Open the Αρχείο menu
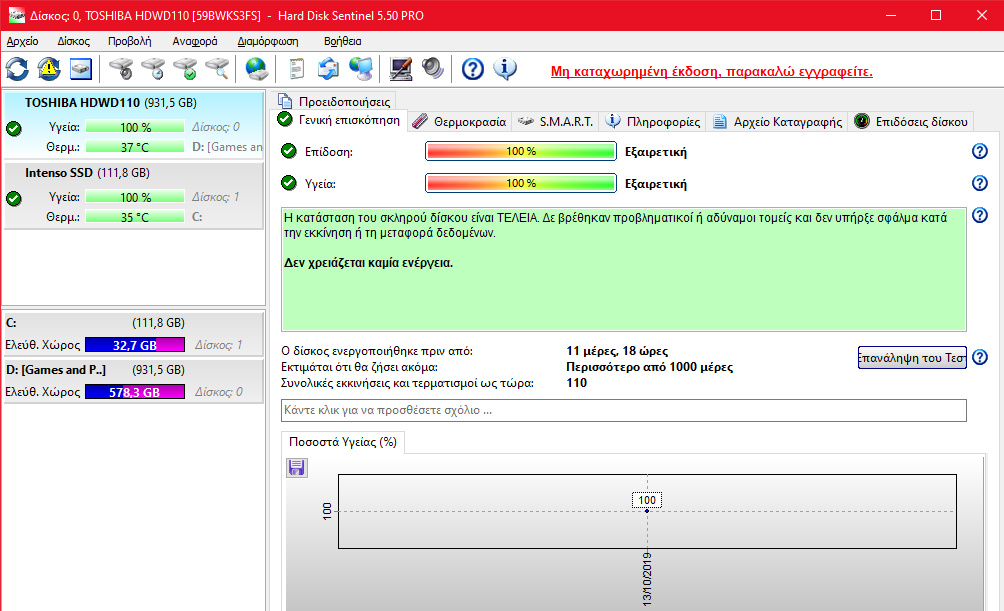1004x611 pixels. click(x=22, y=41)
